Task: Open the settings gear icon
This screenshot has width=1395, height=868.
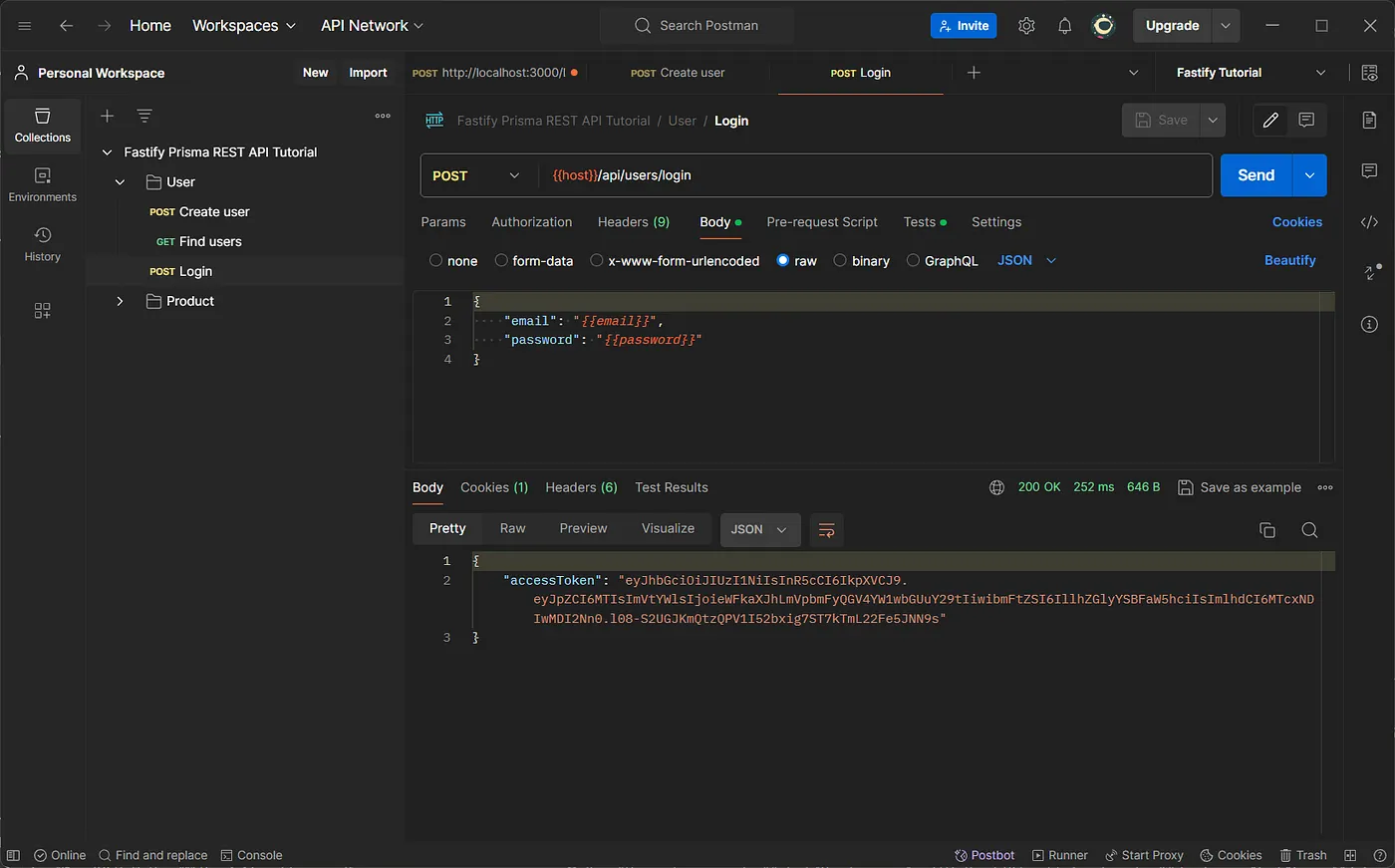Action: coord(1026,26)
